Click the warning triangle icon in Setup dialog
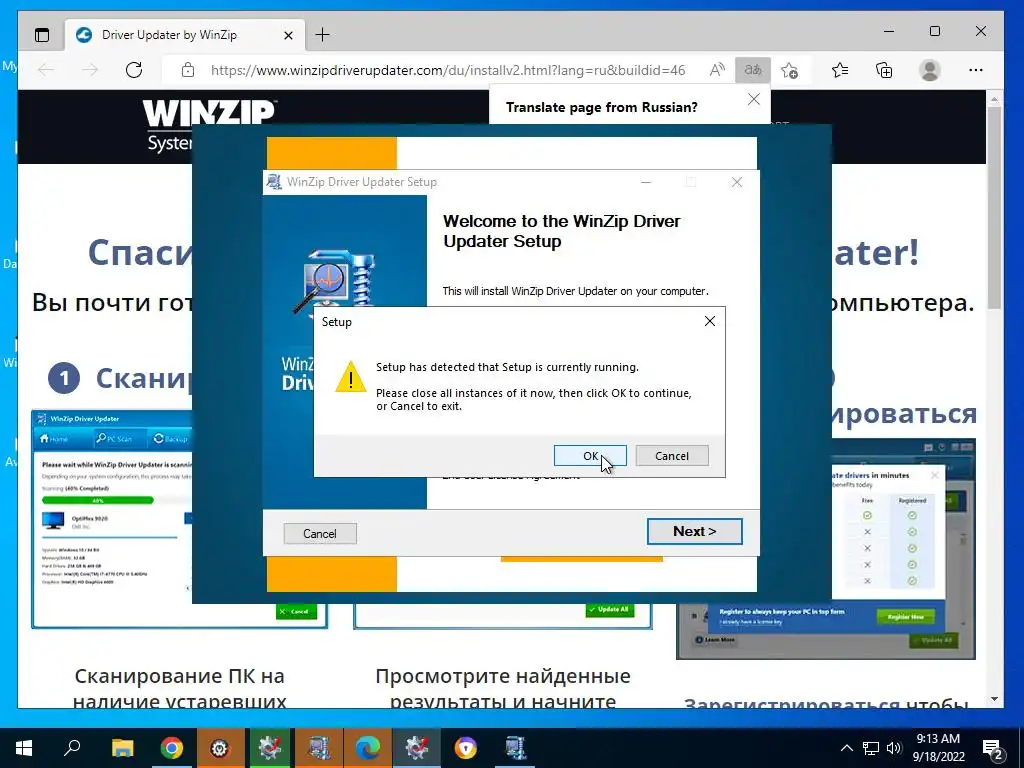 pos(351,377)
